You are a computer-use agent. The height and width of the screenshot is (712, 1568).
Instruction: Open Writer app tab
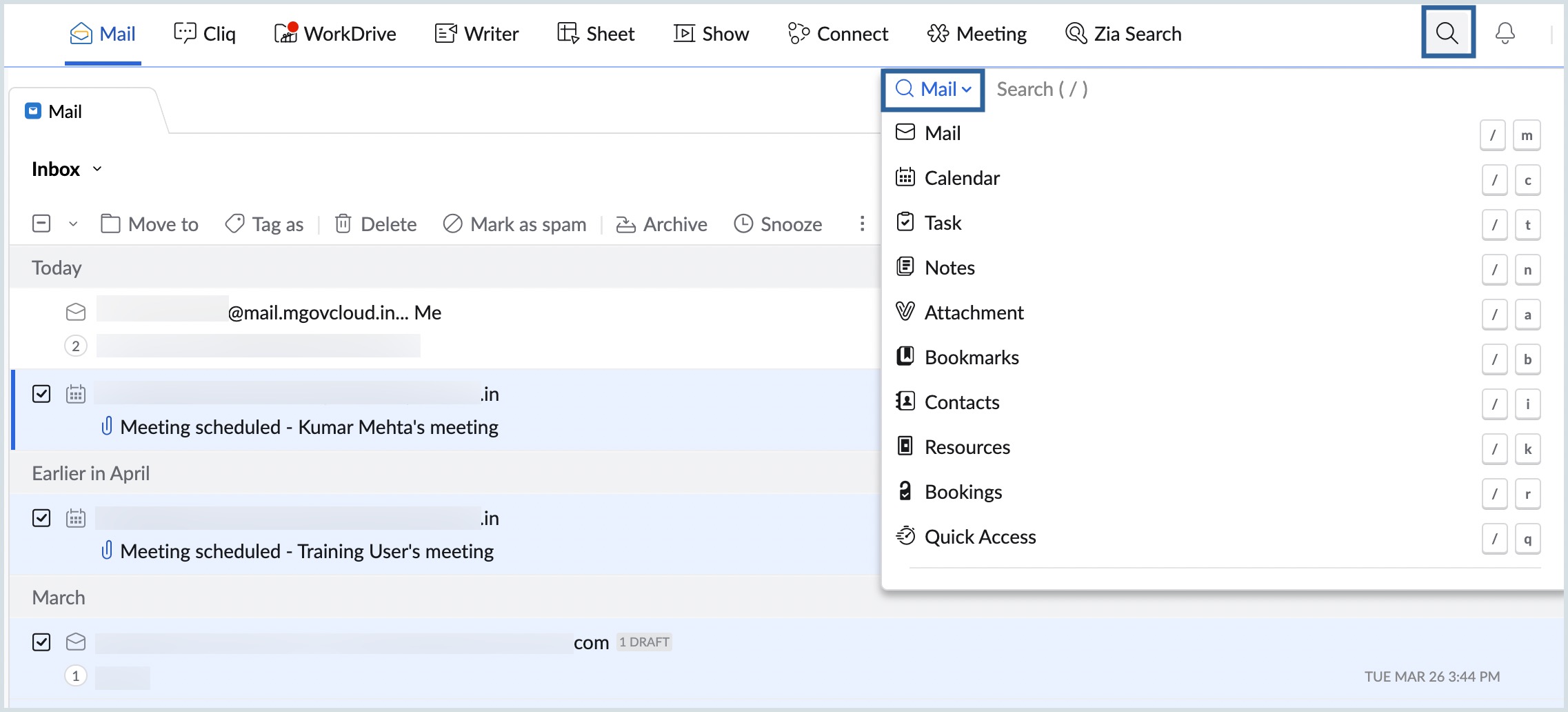[476, 34]
